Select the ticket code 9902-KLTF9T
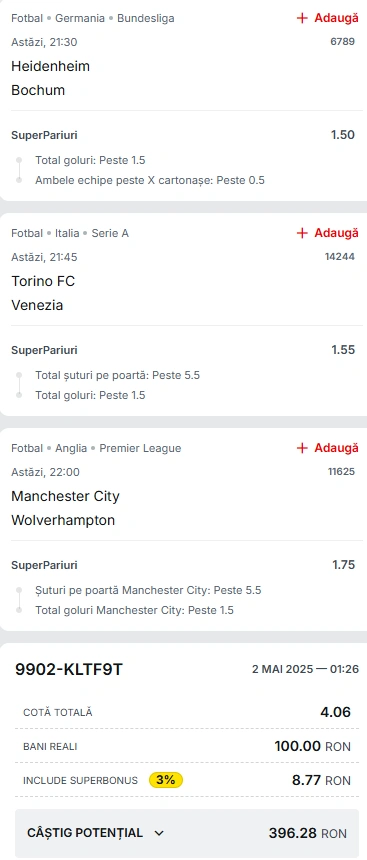The image size is (367, 860). [x=69, y=669]
